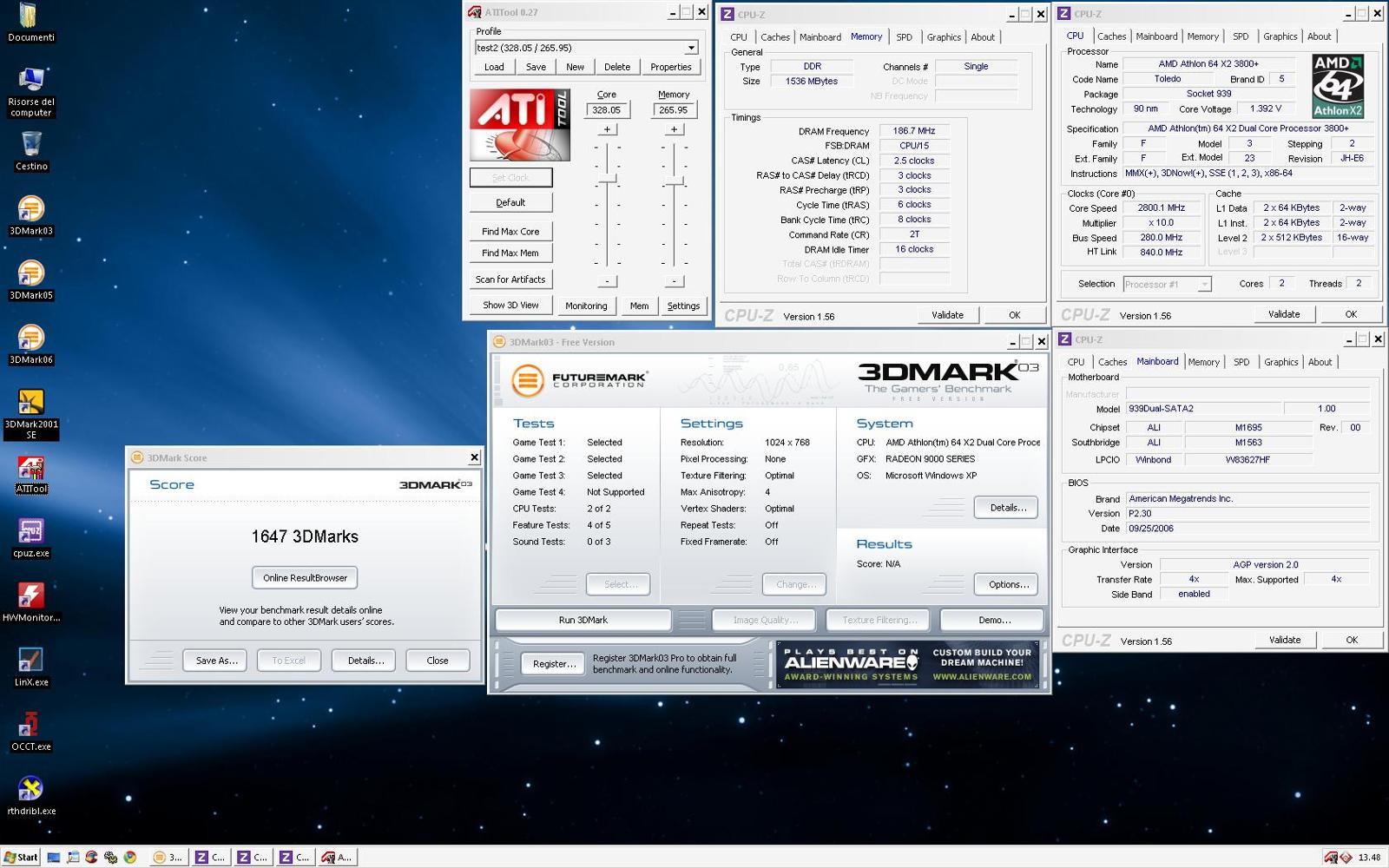Image resolution: width=1389 pixels, height=868 pixels.
Task: Click Save As in 3DMark Score
Action: pos(216,661)
